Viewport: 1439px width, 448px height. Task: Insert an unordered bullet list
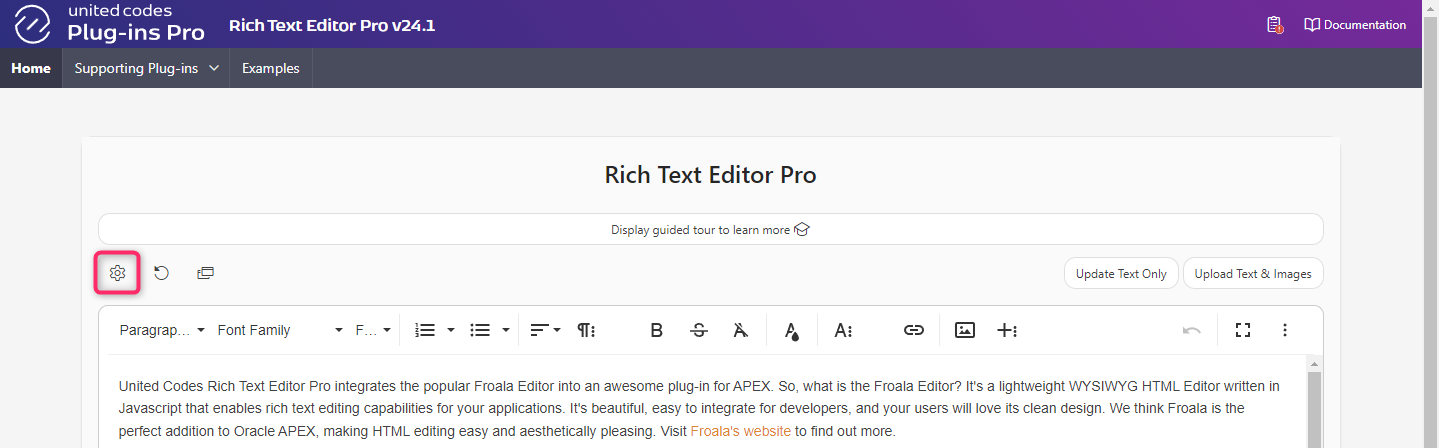click(x=480, y=330)
